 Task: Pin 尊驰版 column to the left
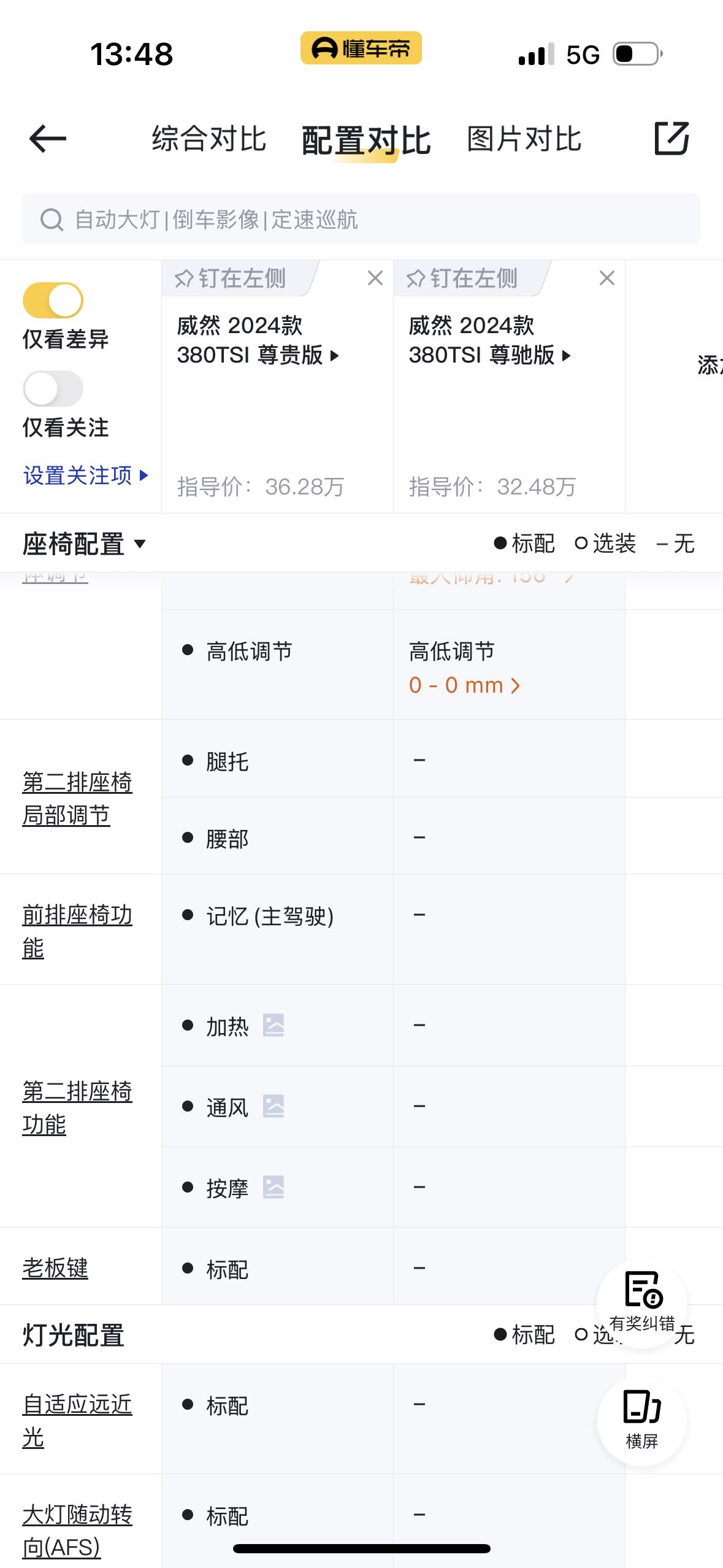pos(464,279)
